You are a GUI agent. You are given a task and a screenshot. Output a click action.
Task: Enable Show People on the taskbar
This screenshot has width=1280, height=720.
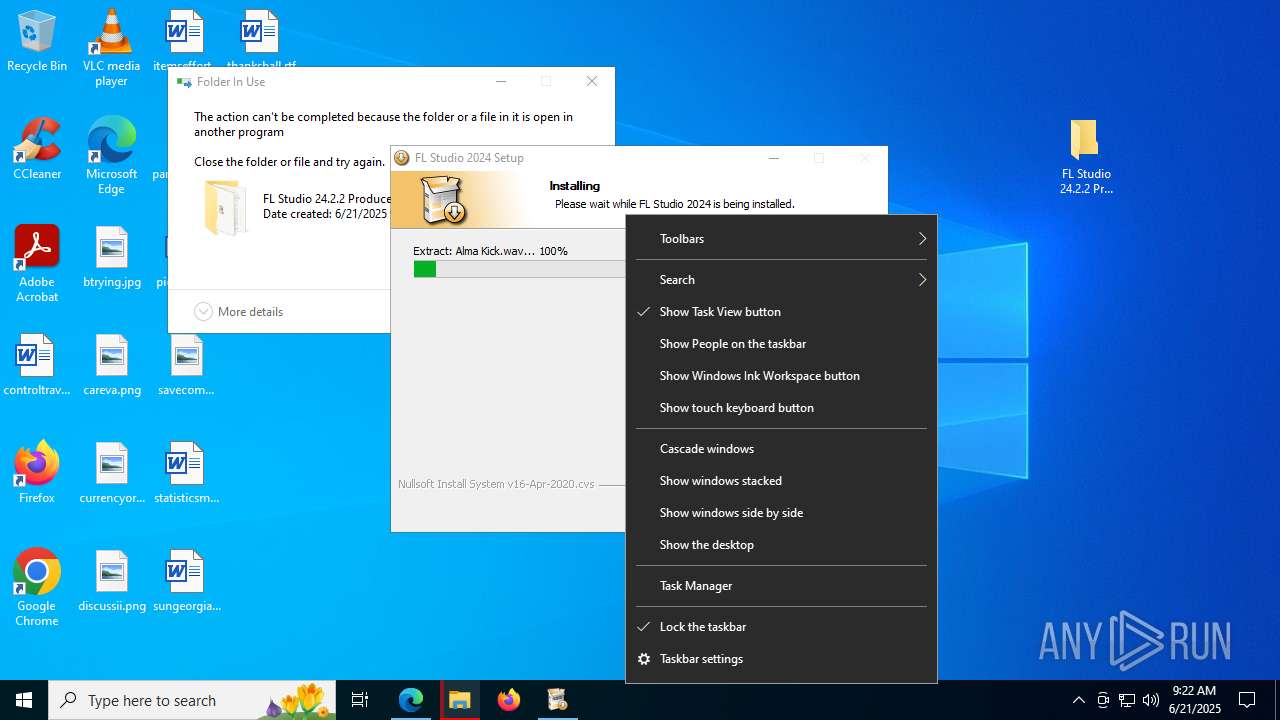781,344
